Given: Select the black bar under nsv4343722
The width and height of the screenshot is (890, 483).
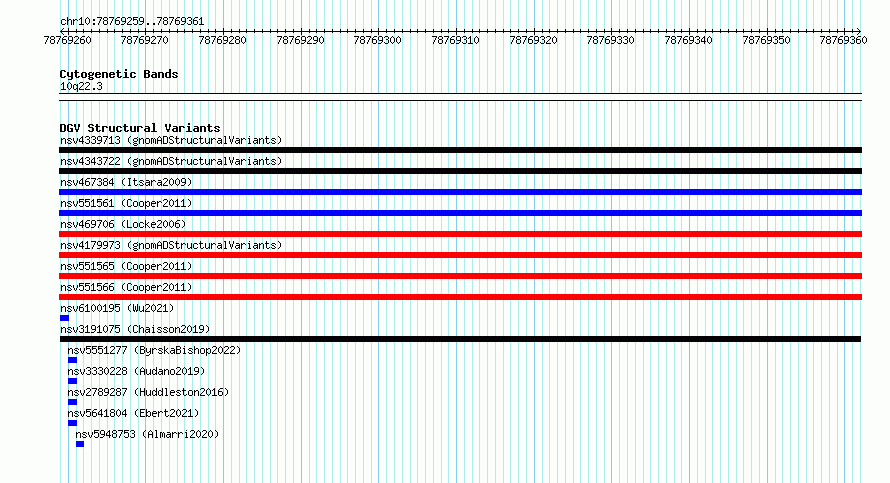Looking at the screenshot, I should pos(460,171).
